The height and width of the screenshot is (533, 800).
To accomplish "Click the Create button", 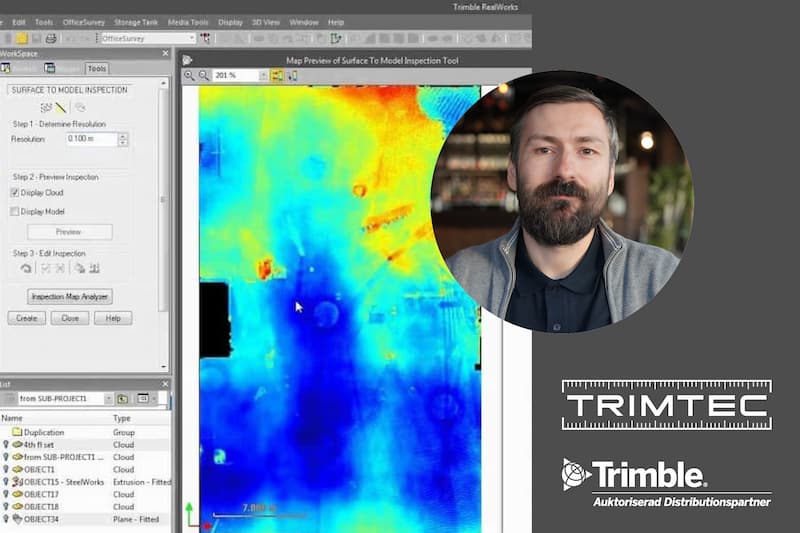I will 27,318.
